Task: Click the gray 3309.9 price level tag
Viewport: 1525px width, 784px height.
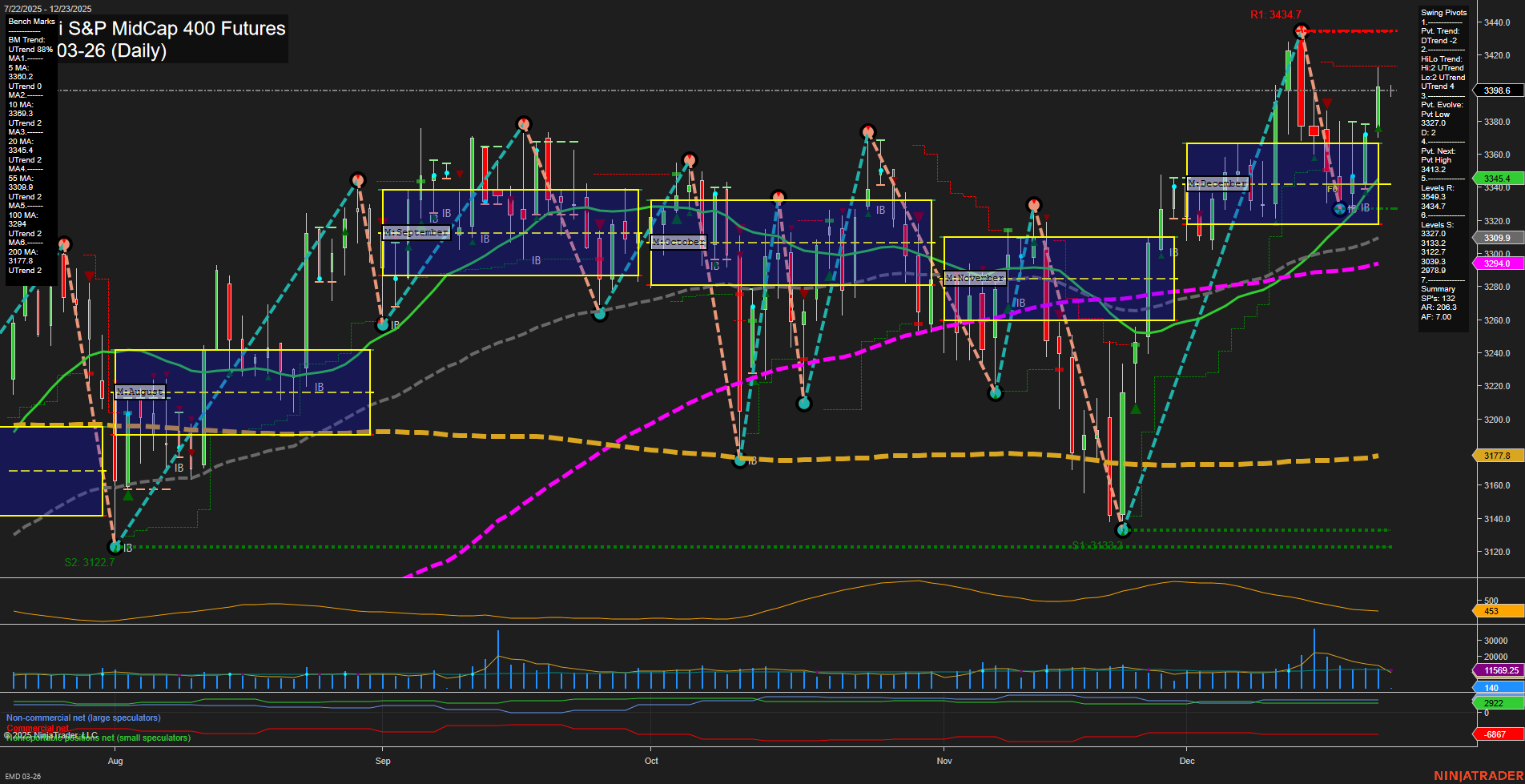Action: (1496, 238)
